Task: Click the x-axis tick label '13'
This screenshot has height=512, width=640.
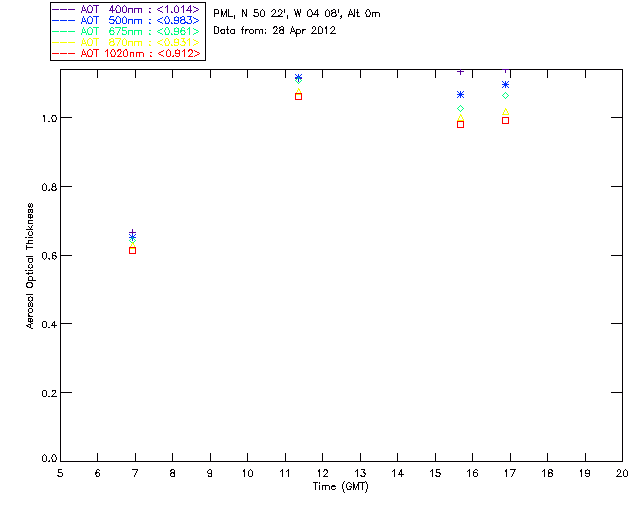Action: (x=360, y=473)
